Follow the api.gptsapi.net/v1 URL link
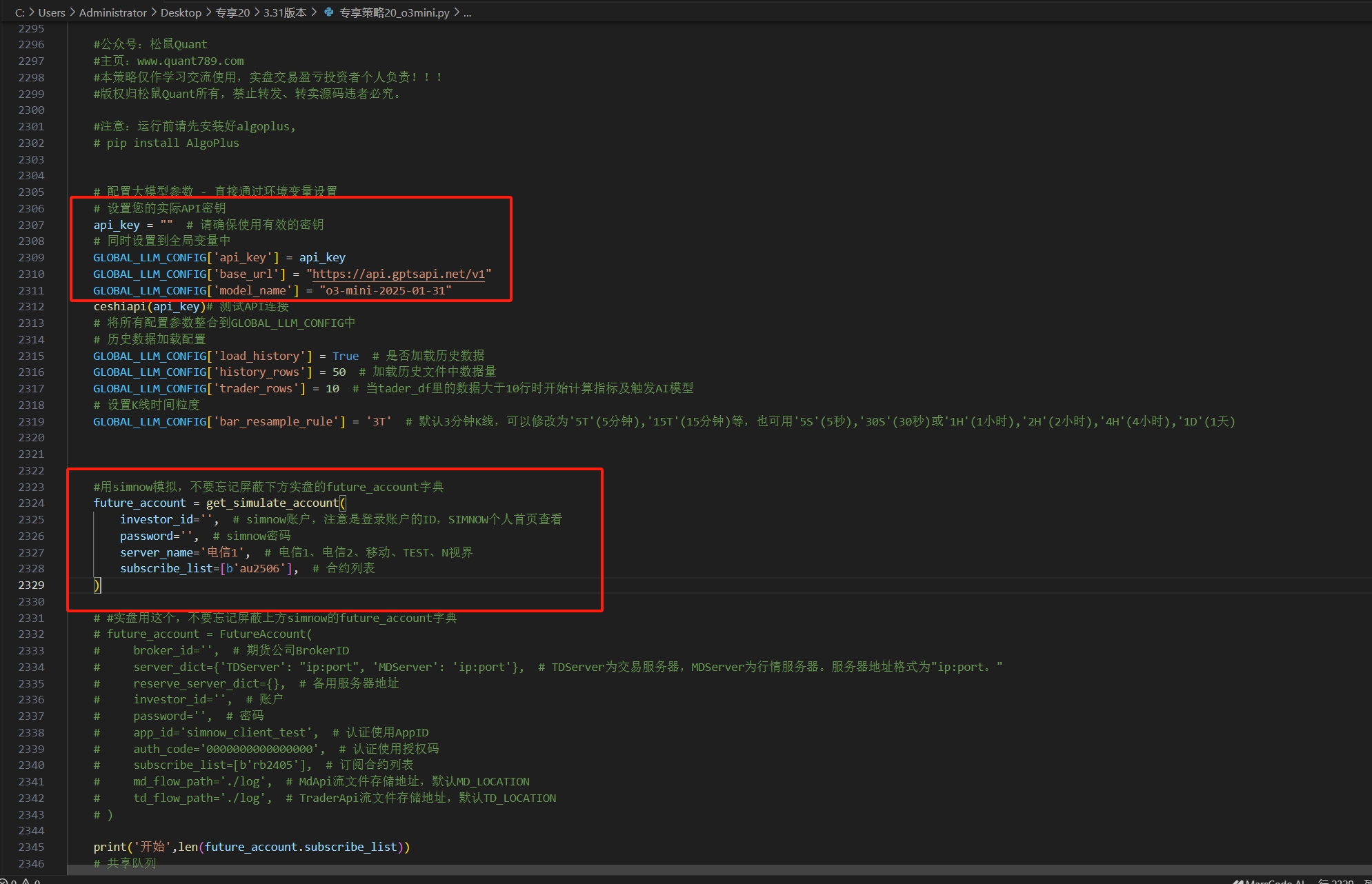 coord(398,274)
